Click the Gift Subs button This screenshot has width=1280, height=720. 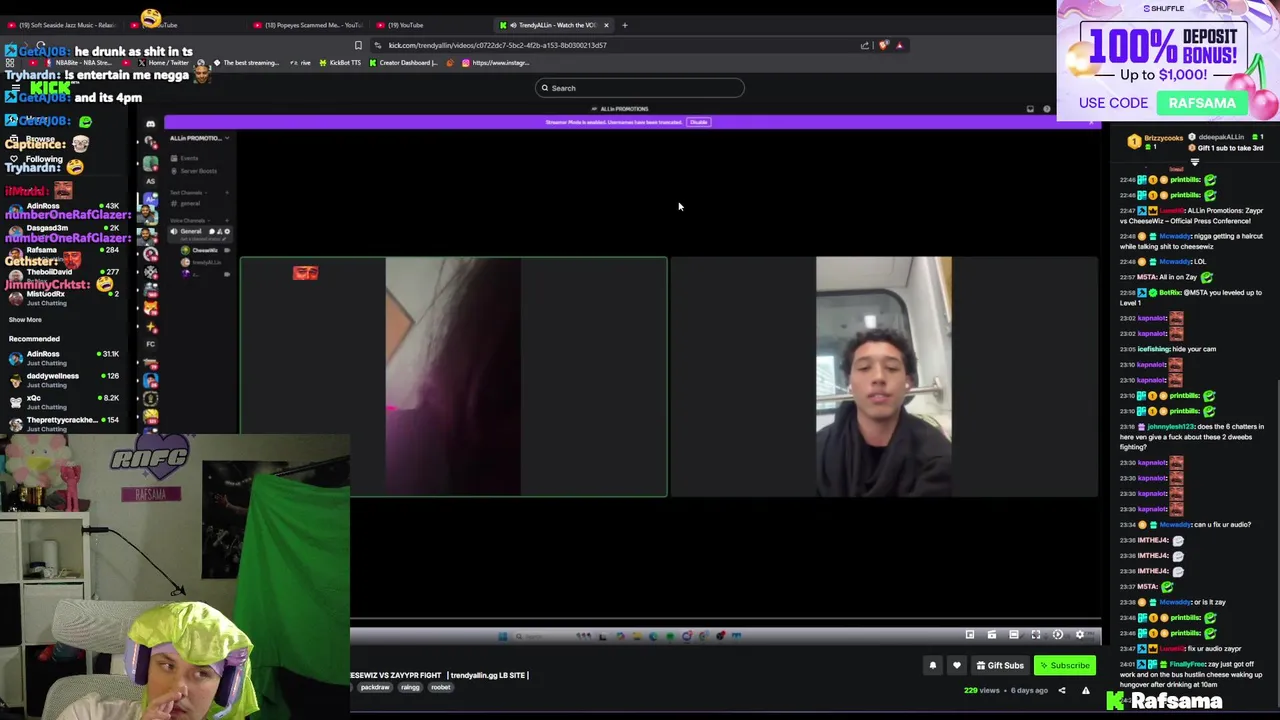(1000, 665)
